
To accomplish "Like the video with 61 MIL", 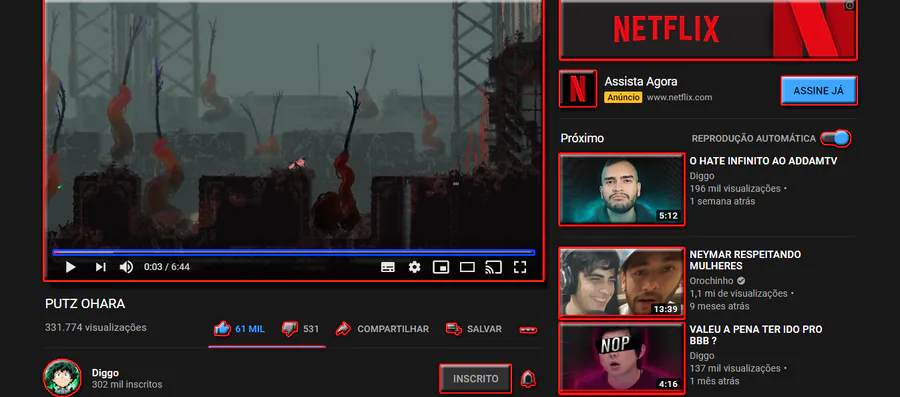I will point(239,329).
